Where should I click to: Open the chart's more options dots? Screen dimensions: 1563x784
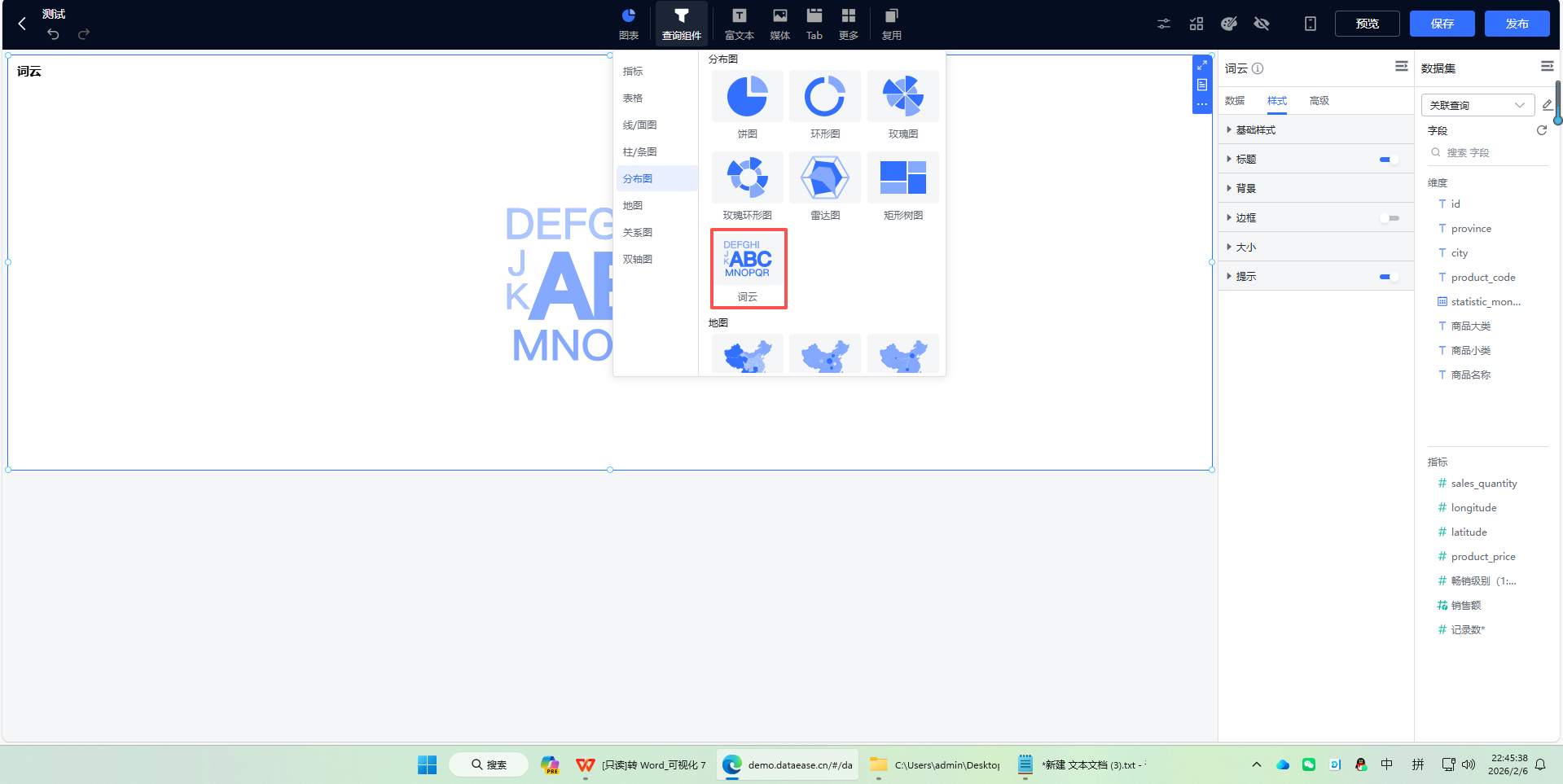pos(1201,104)
